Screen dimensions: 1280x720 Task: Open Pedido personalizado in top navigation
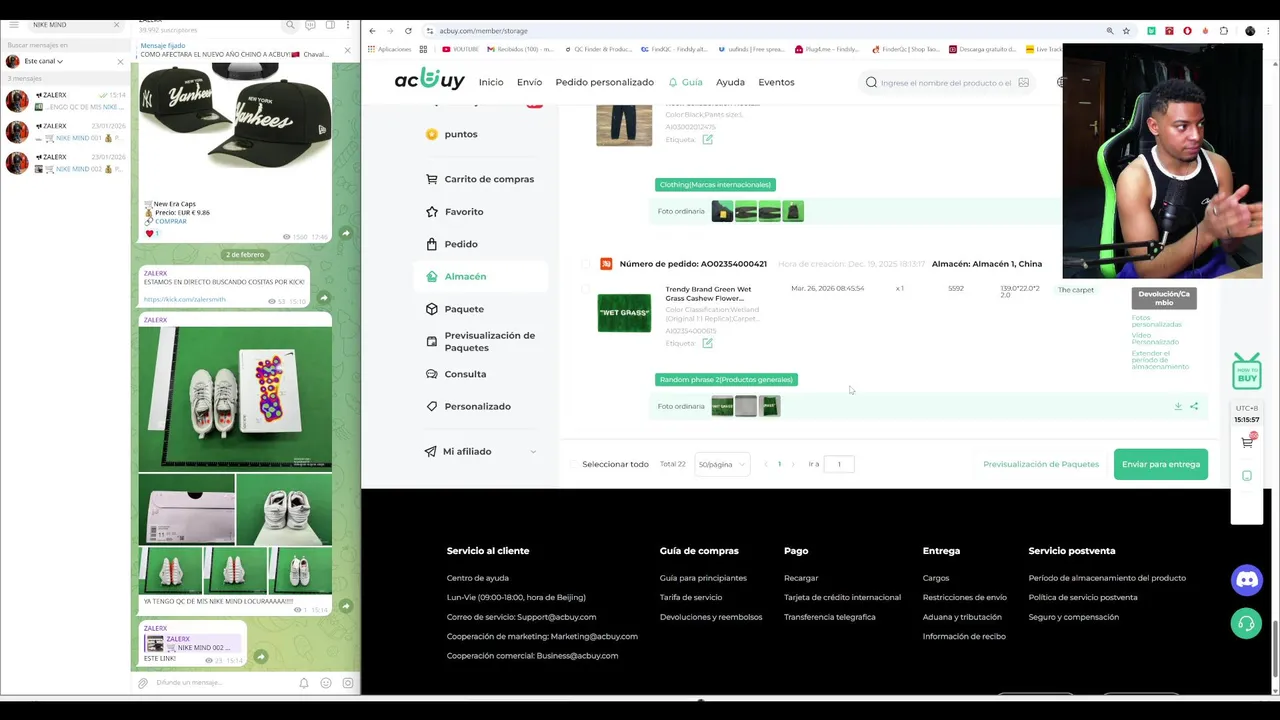(x=604, y=82)
